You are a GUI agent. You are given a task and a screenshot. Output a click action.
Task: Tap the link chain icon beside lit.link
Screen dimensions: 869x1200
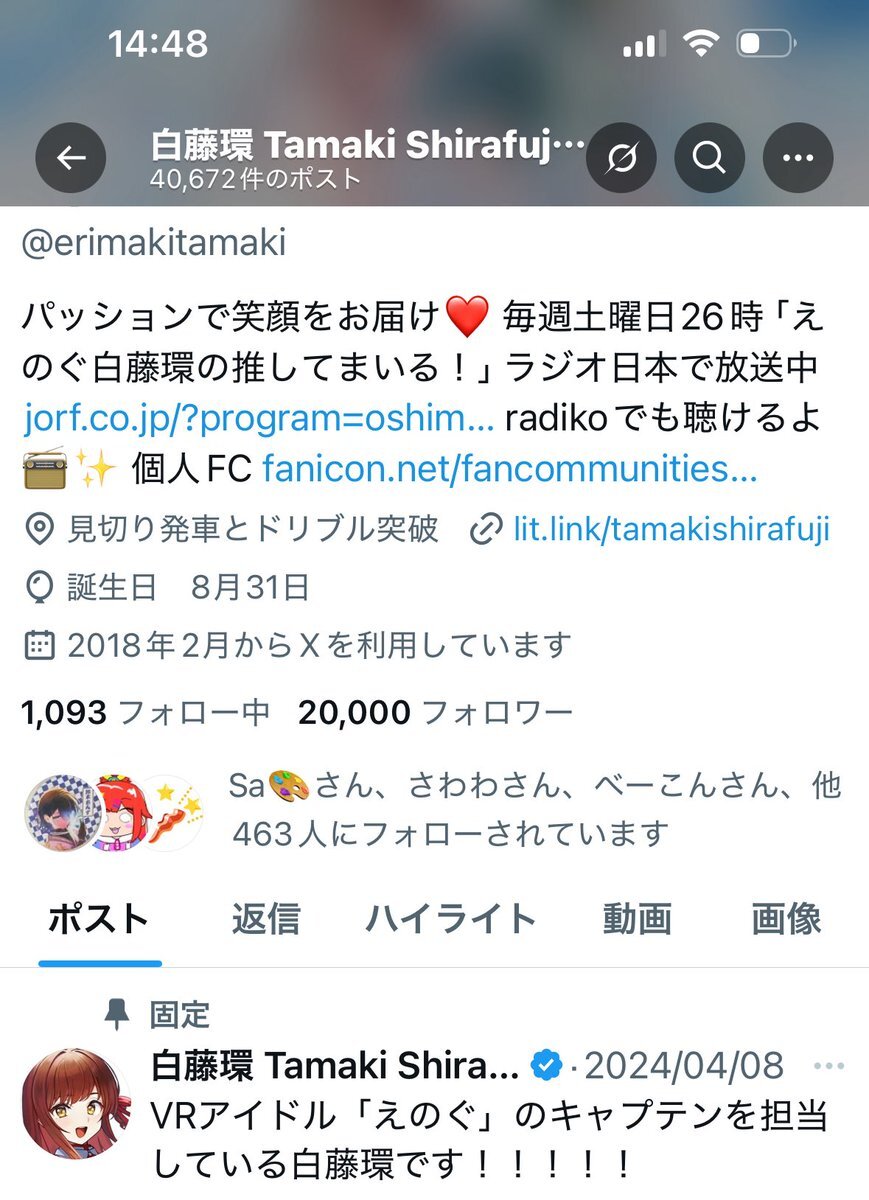pyautogui.click(x=486, y=530)
